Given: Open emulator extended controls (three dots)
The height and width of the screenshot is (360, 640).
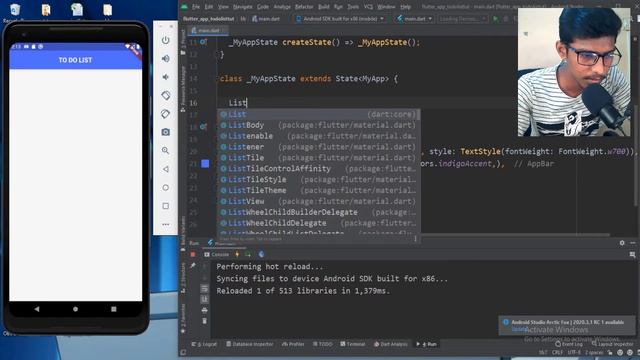Looking at the screenshot, I should click(165, 224).
